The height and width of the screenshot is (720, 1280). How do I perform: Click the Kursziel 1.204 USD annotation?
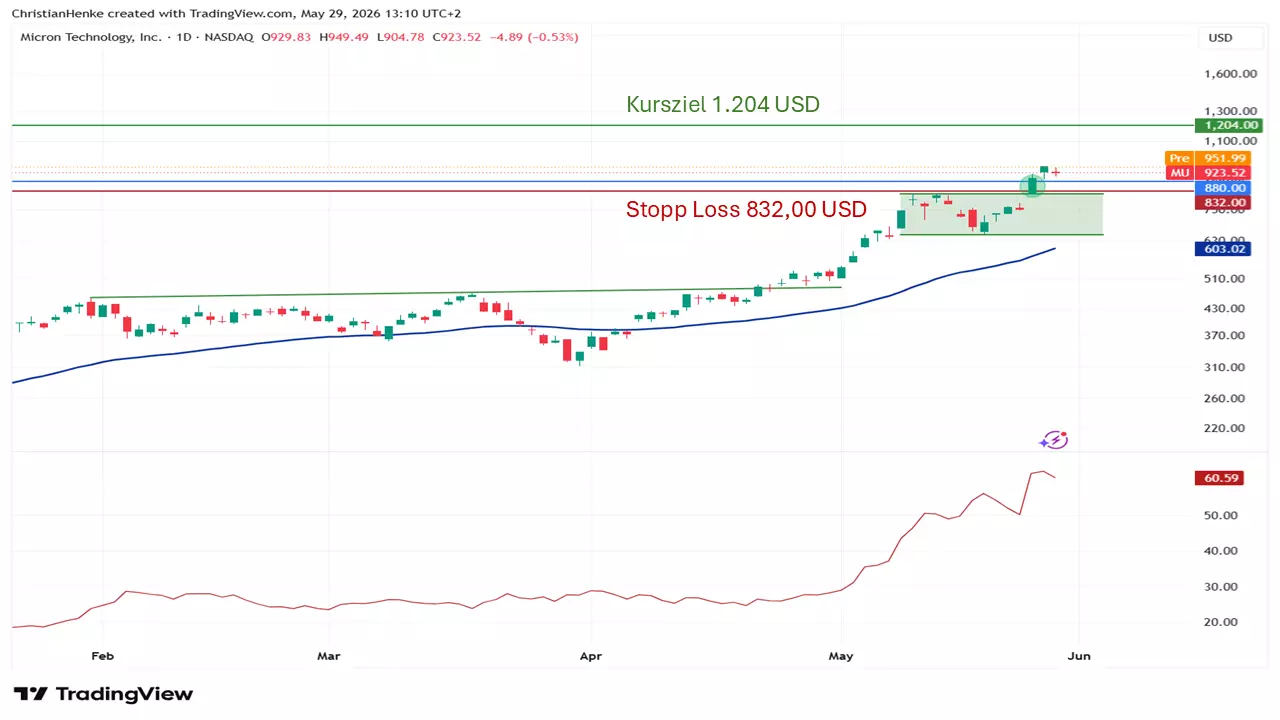pyautogui.click(x=723, y=104)
